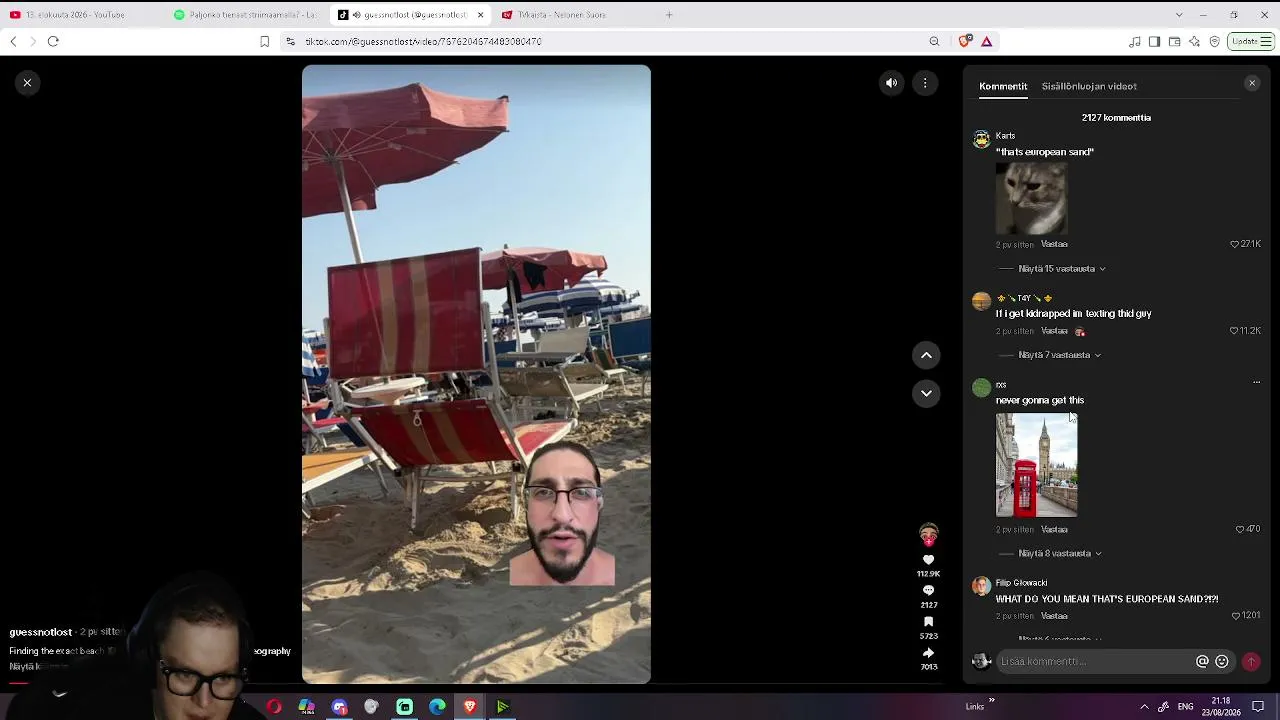The image size is (1280, 720).
Task: Open the browser tab search dropdown
Action: pos(1179,15)
